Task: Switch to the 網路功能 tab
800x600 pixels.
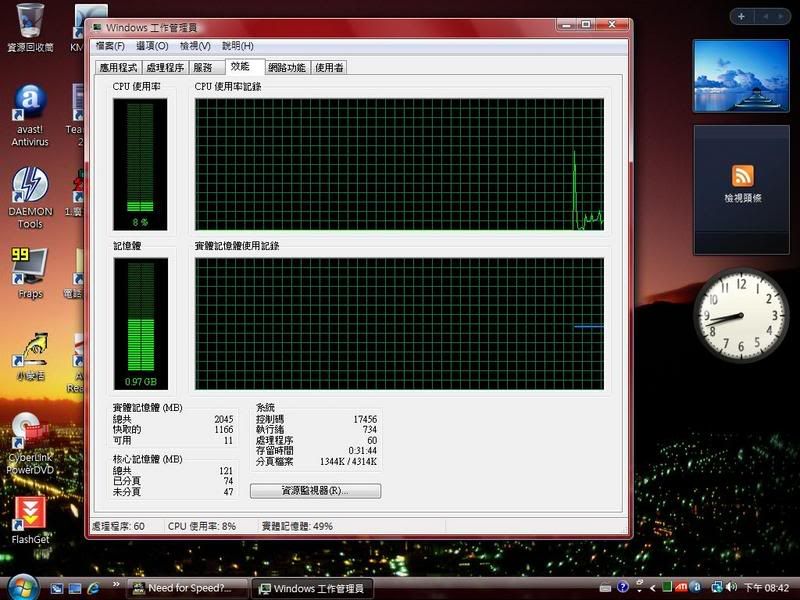Action: pyautogui.click(x=288, y=68)
